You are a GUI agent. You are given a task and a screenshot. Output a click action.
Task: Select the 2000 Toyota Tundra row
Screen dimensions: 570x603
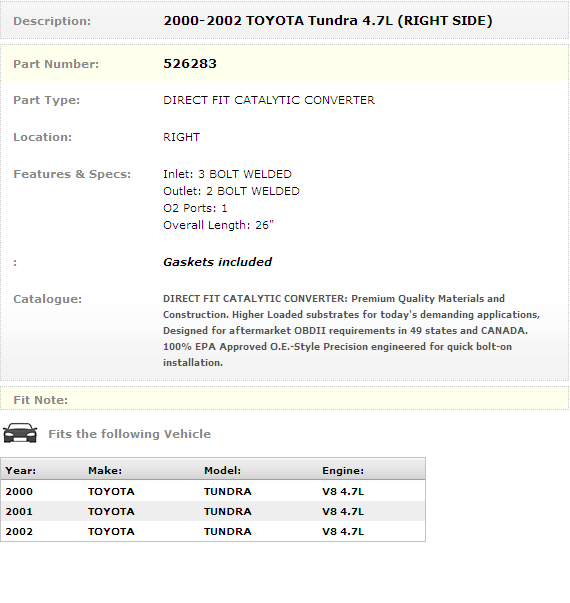pyautogui.click(x=213, y=491)
